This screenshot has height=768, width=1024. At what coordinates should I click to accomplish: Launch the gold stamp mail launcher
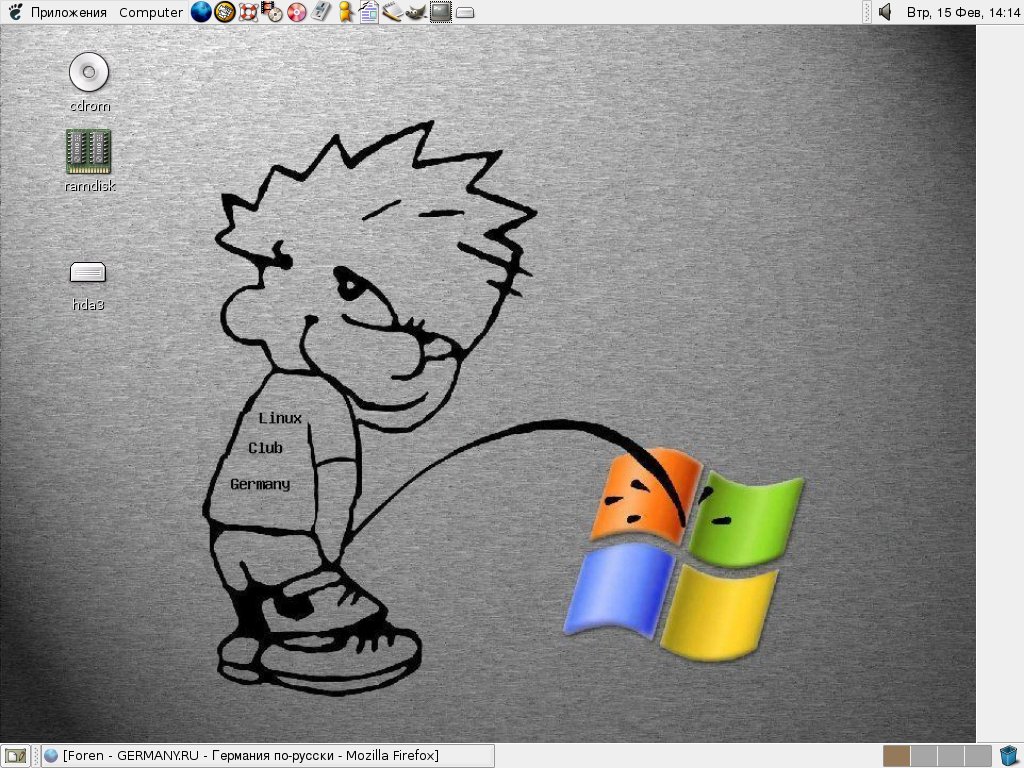(225, 12)
